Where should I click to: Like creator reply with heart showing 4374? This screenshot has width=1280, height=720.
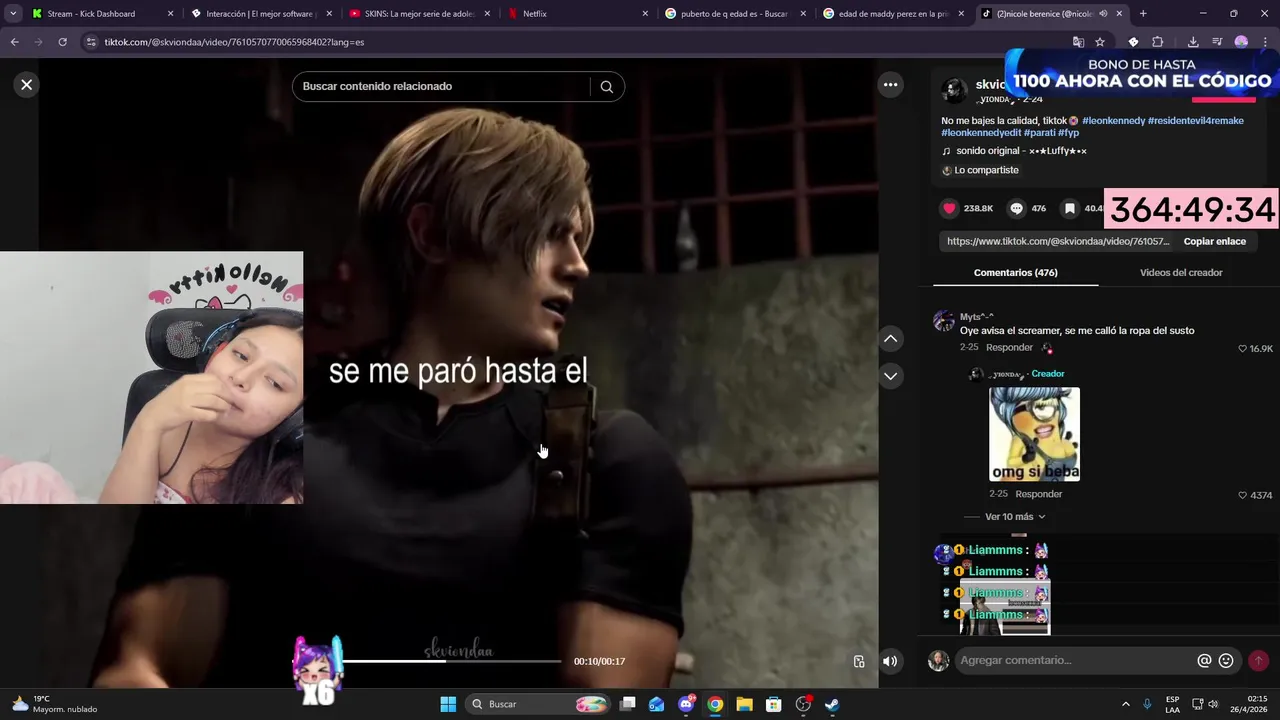coord(1243,495)
